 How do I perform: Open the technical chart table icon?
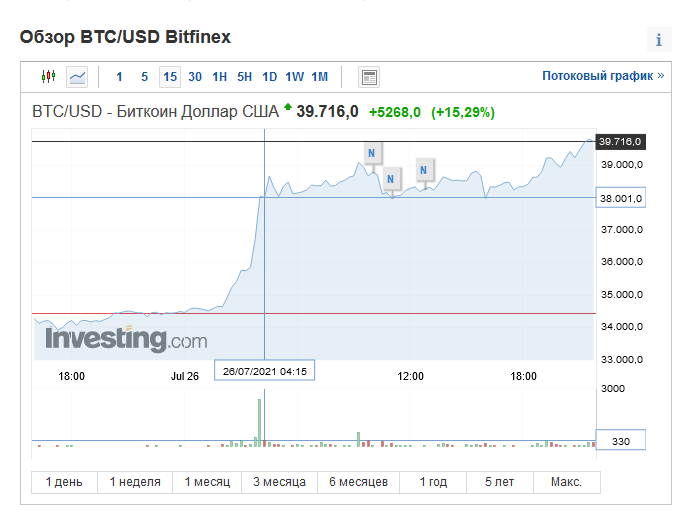pyautogui.click(x=369, y=77)
